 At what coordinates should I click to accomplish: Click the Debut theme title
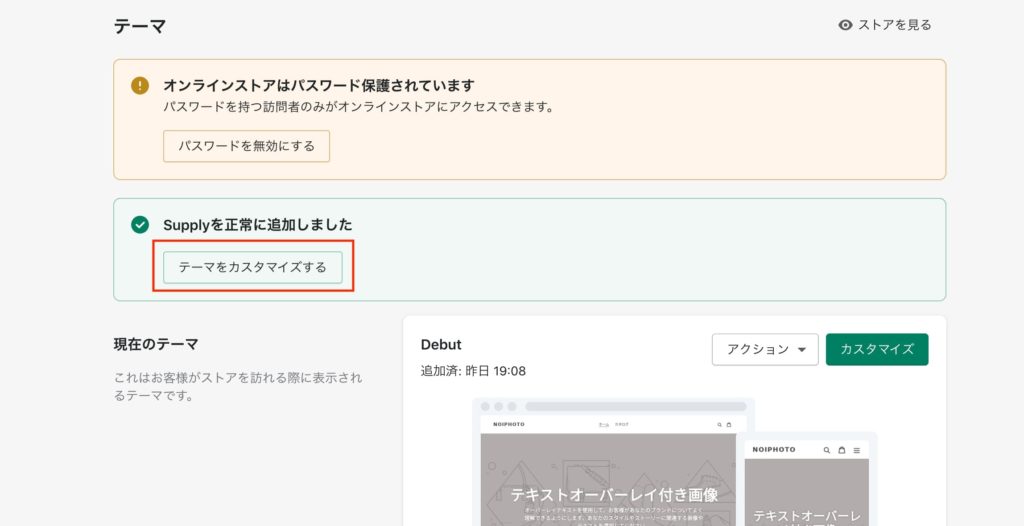(441, 344)
